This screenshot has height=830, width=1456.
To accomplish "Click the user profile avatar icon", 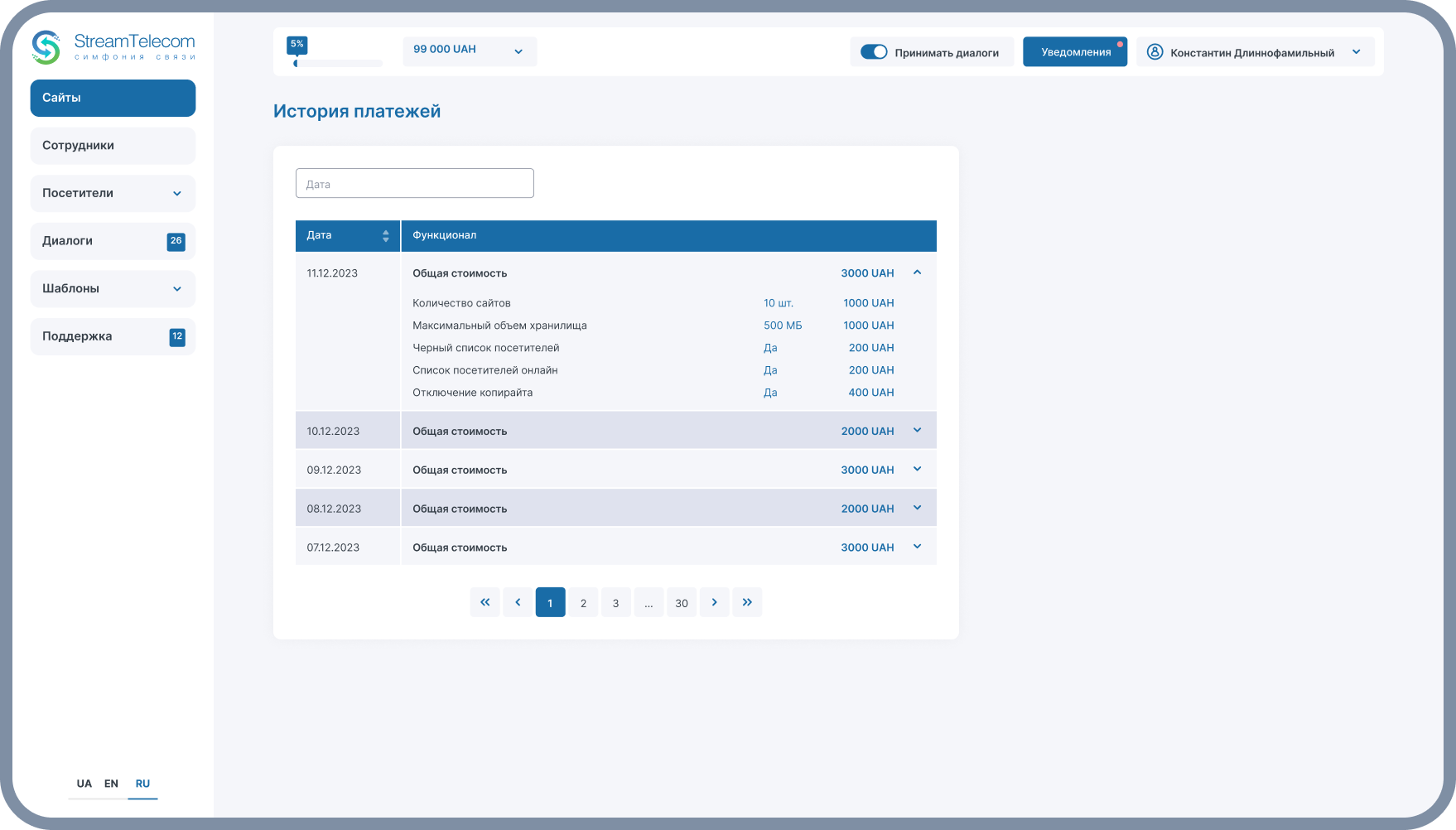I will coord(1155,52).
